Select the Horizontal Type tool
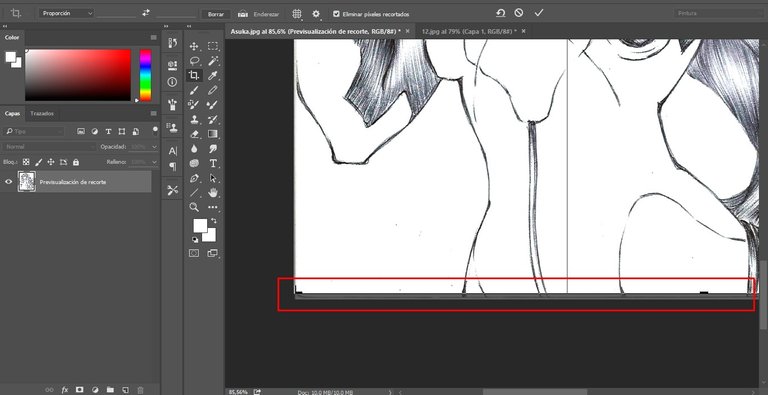Image resolution: width=768 pixels, height=395 pixels. tap(213, 163)
